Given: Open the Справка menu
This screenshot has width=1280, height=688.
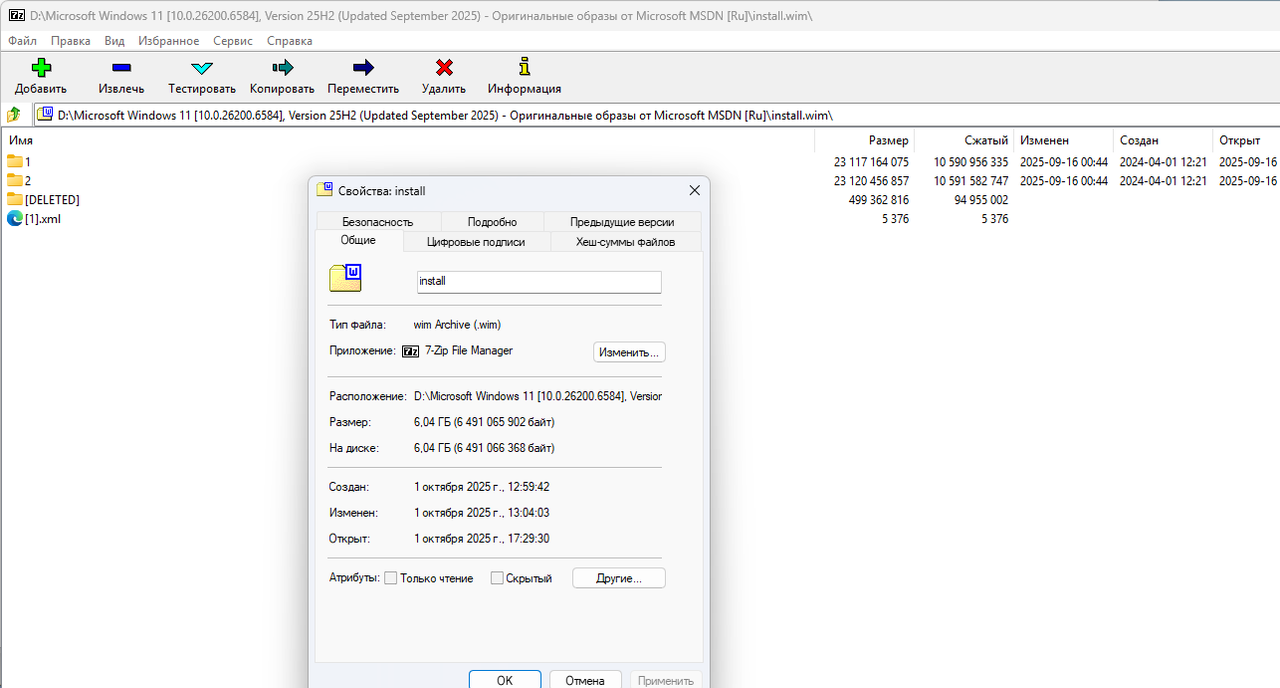Looking at the screenshot, I should (290, 41).
